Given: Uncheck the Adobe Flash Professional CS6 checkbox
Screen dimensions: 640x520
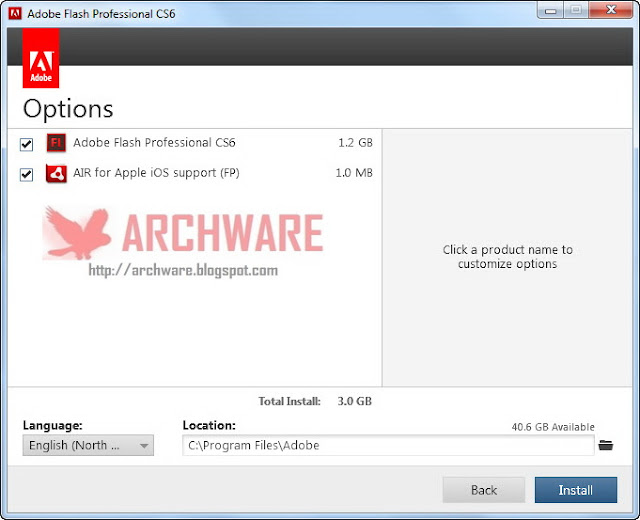Looking at the screenshot, I should [27, 144].
